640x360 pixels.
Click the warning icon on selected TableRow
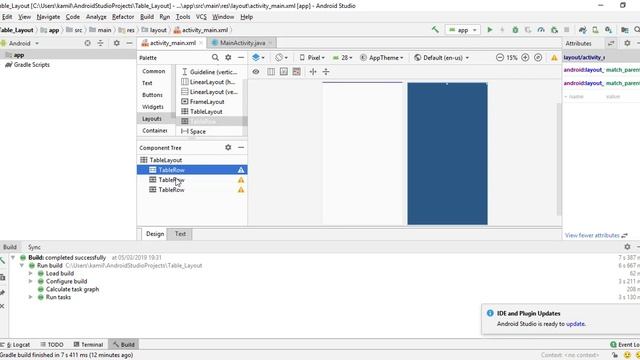tap(241, 170)
